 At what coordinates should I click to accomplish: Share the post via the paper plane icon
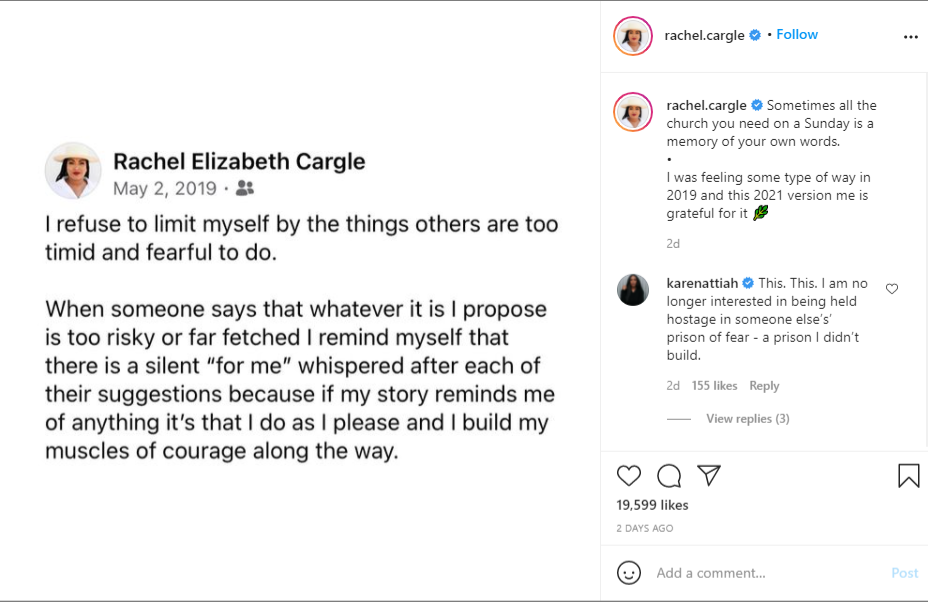coord(710,476)
